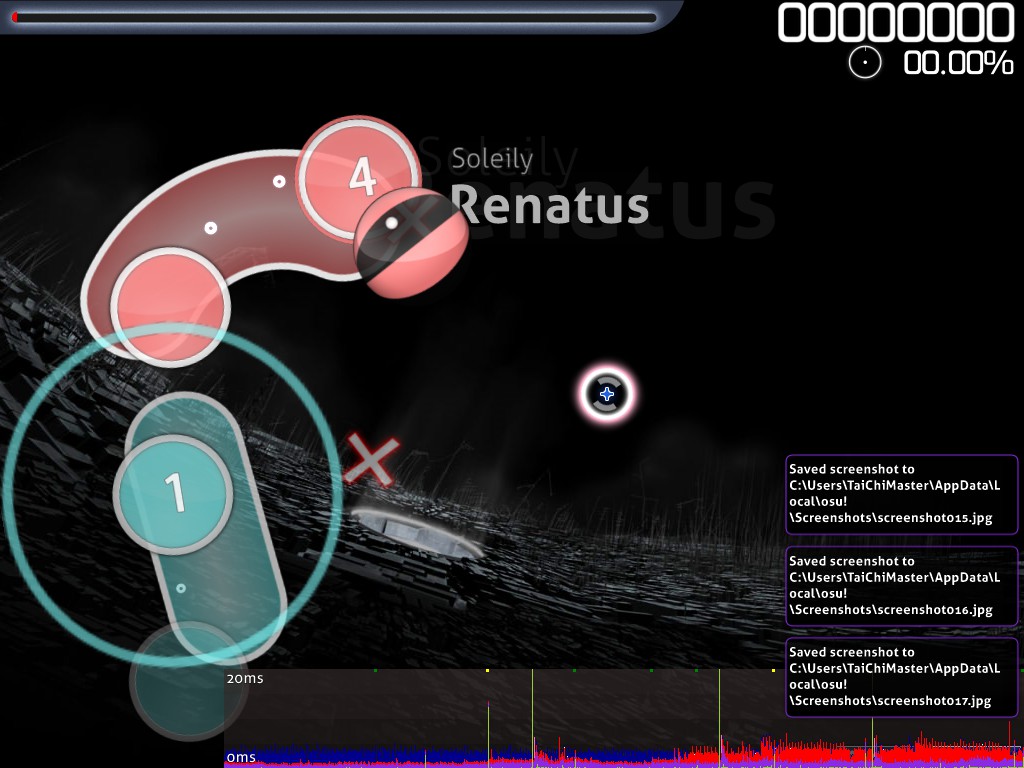
Task: Click the 20ms label on frame graph
Action: (x=245, y=679)
